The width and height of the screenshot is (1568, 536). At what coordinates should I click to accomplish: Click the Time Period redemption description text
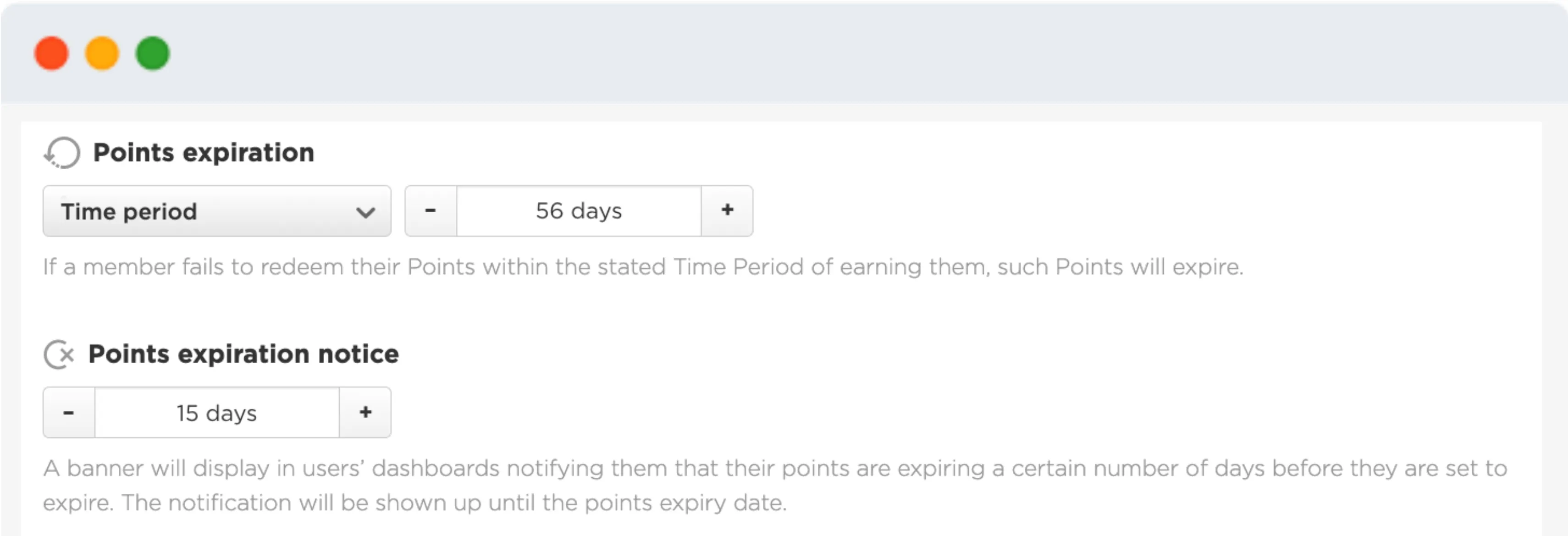643,267
